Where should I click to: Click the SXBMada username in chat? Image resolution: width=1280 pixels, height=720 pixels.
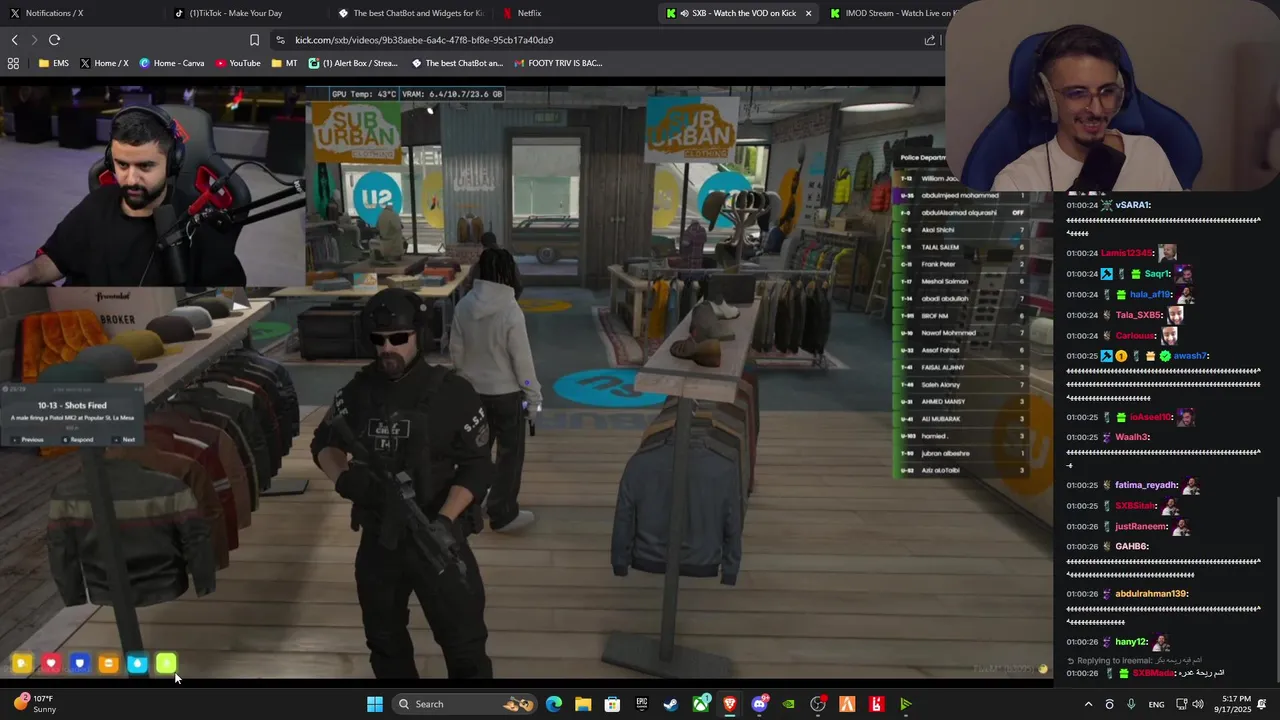tap(1152, 673)
